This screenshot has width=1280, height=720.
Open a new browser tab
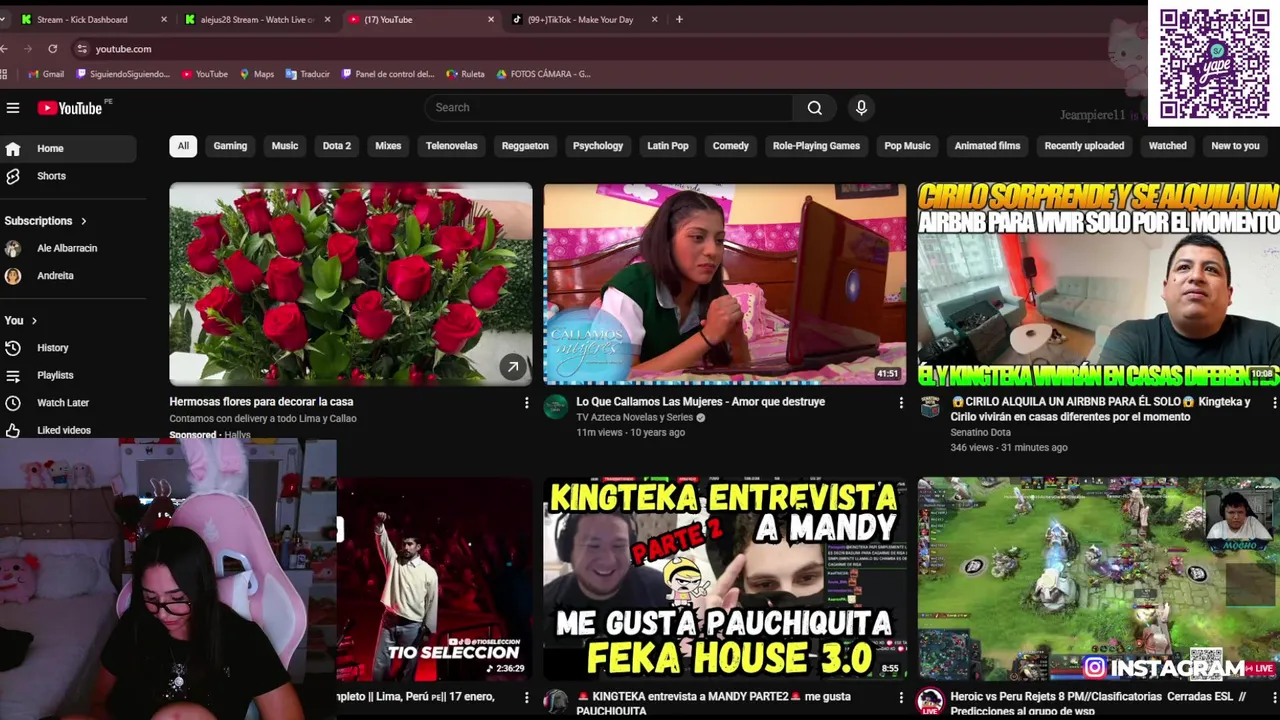click(679, 19)
